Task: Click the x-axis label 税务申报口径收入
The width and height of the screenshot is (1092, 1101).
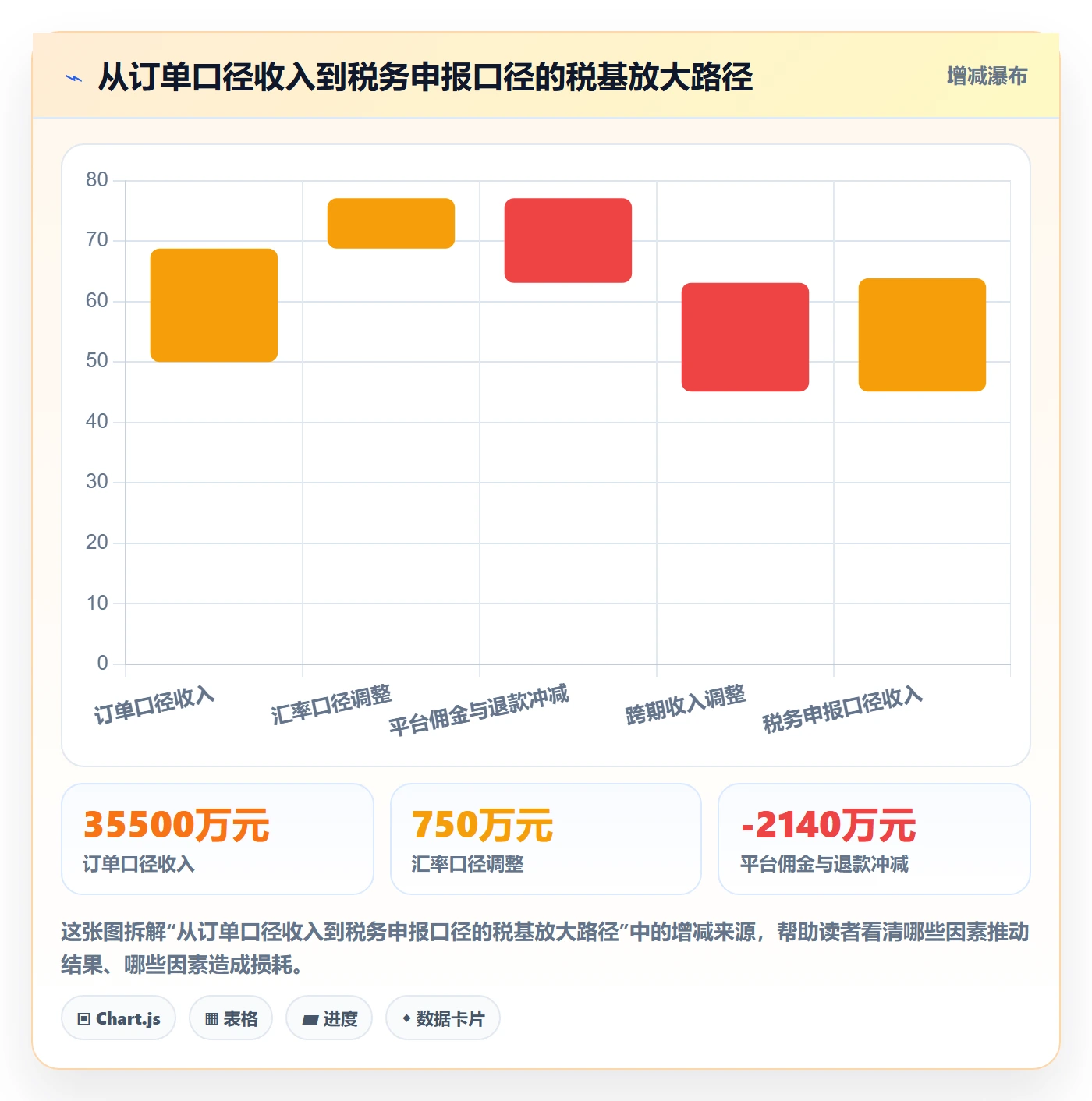Action: (842, 709)
